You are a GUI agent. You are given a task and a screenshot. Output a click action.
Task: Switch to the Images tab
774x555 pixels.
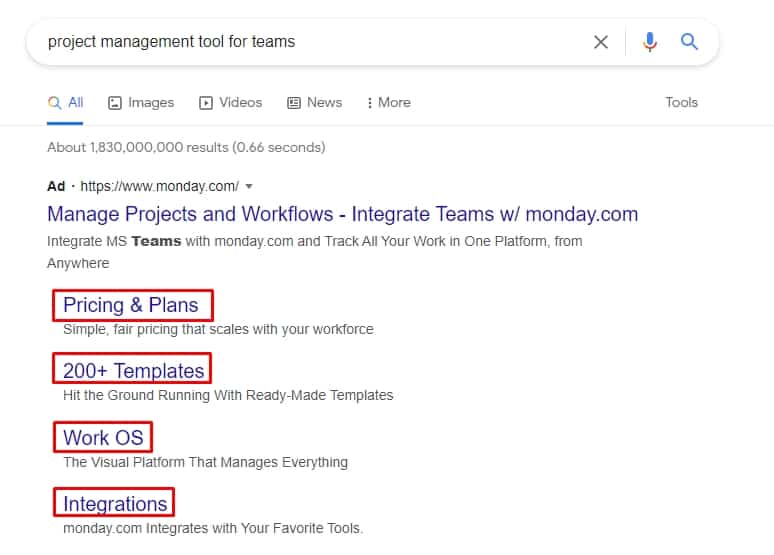coord(141,102)
